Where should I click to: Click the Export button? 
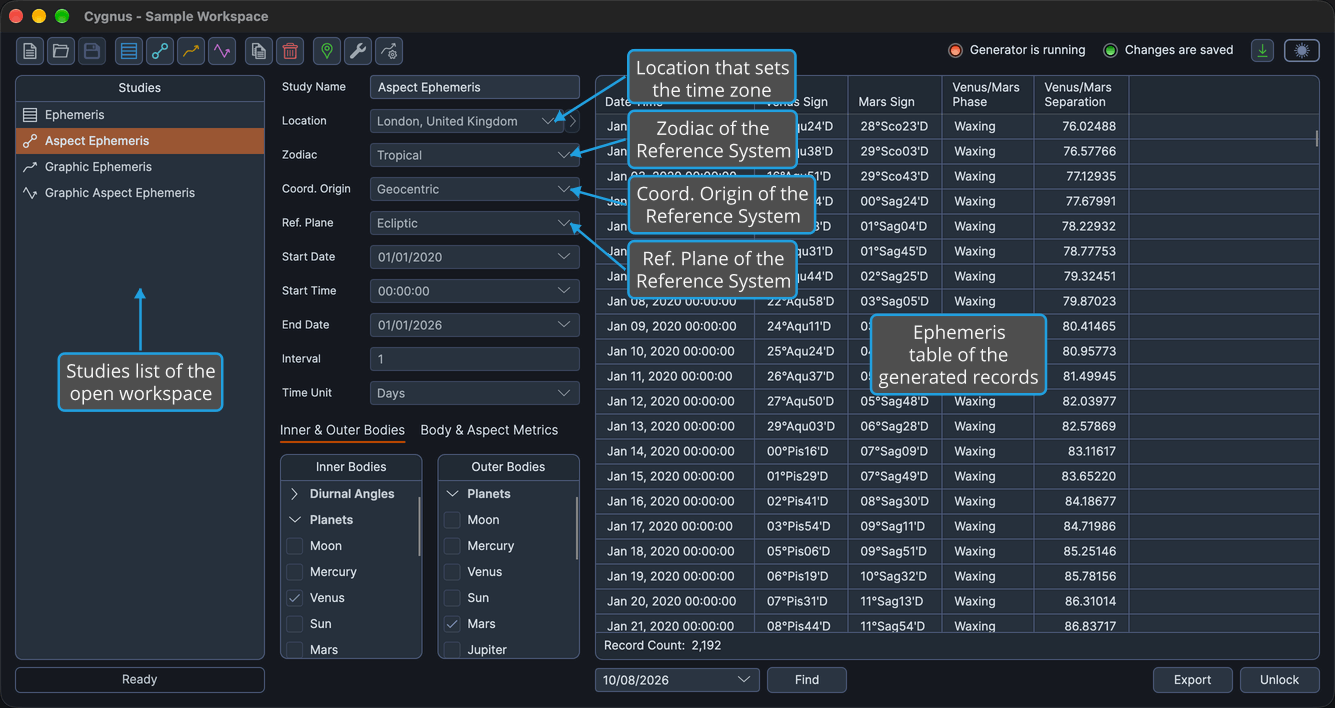coord(1192,680)
